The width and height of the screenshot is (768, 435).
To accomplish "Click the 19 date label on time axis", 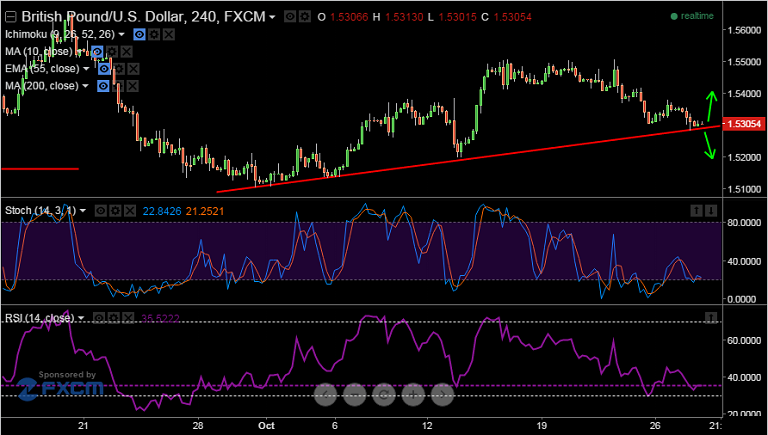I will click(x=541, y=425).
